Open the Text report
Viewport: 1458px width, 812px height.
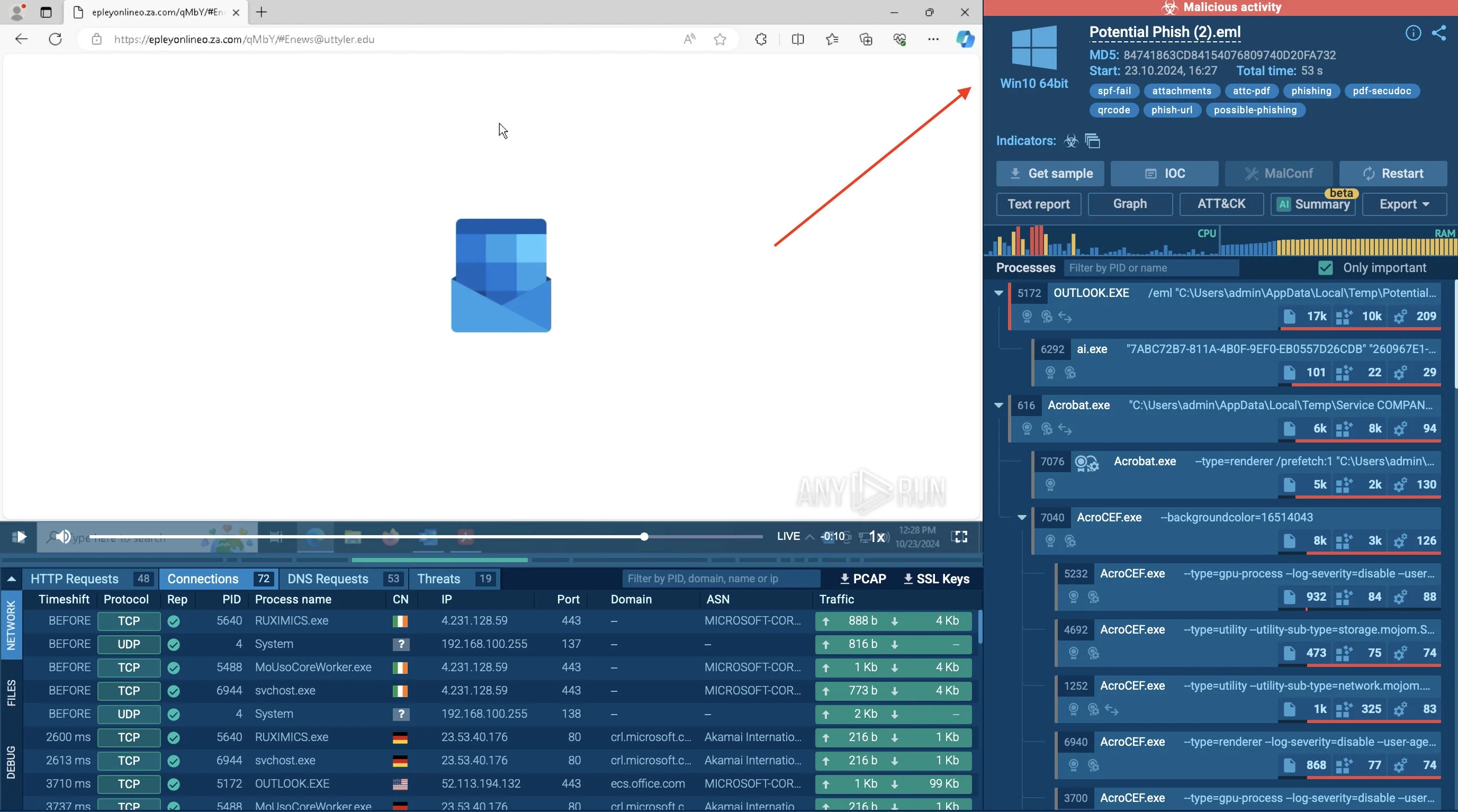[x=1038, y=204]
